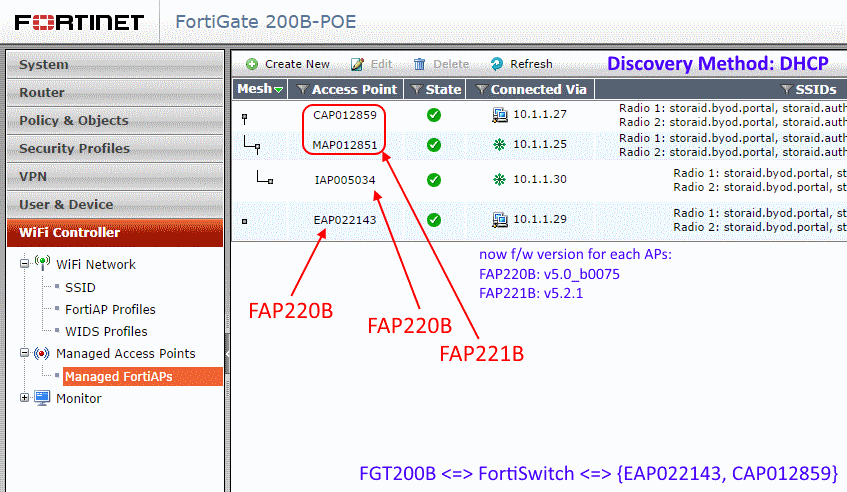Click the Monitor screen icon
Viewport: 847px width, 492px height.
[x=42, y=398]
